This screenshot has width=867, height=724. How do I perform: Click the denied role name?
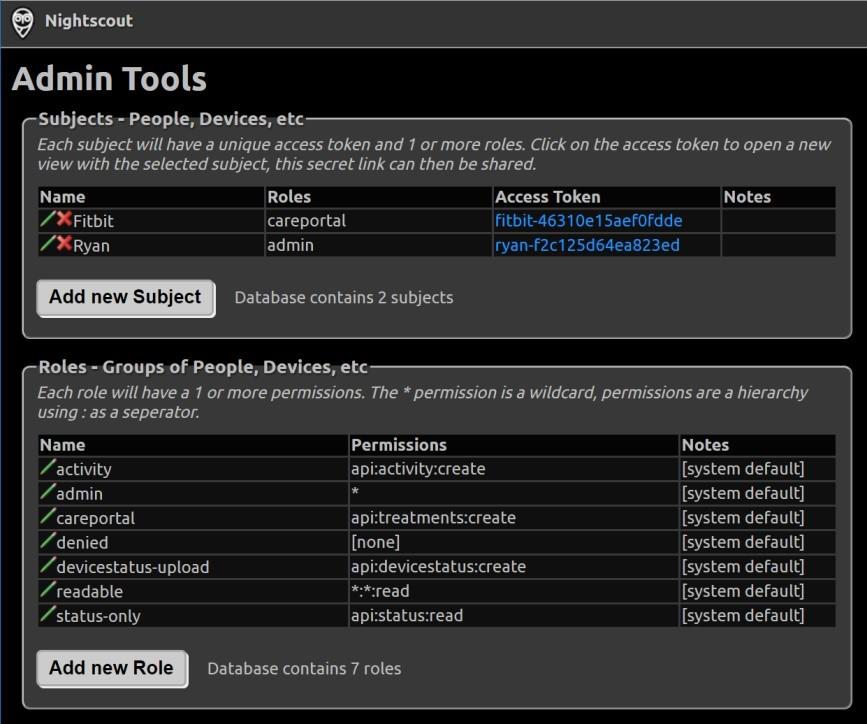[82, 543]
